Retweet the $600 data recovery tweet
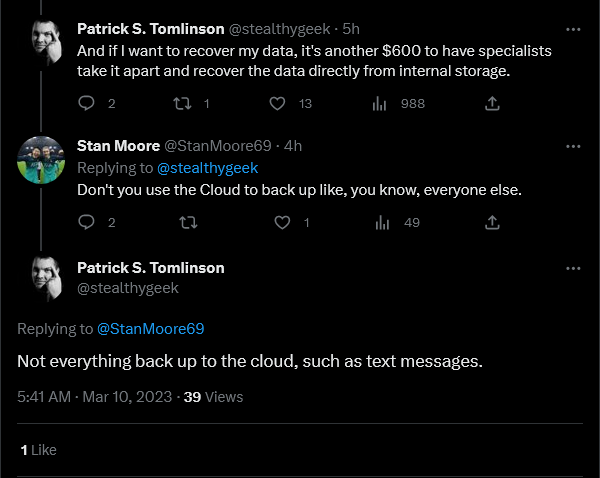Image resolution: width=600 pixels, height=478 pixels. [183, 103]
